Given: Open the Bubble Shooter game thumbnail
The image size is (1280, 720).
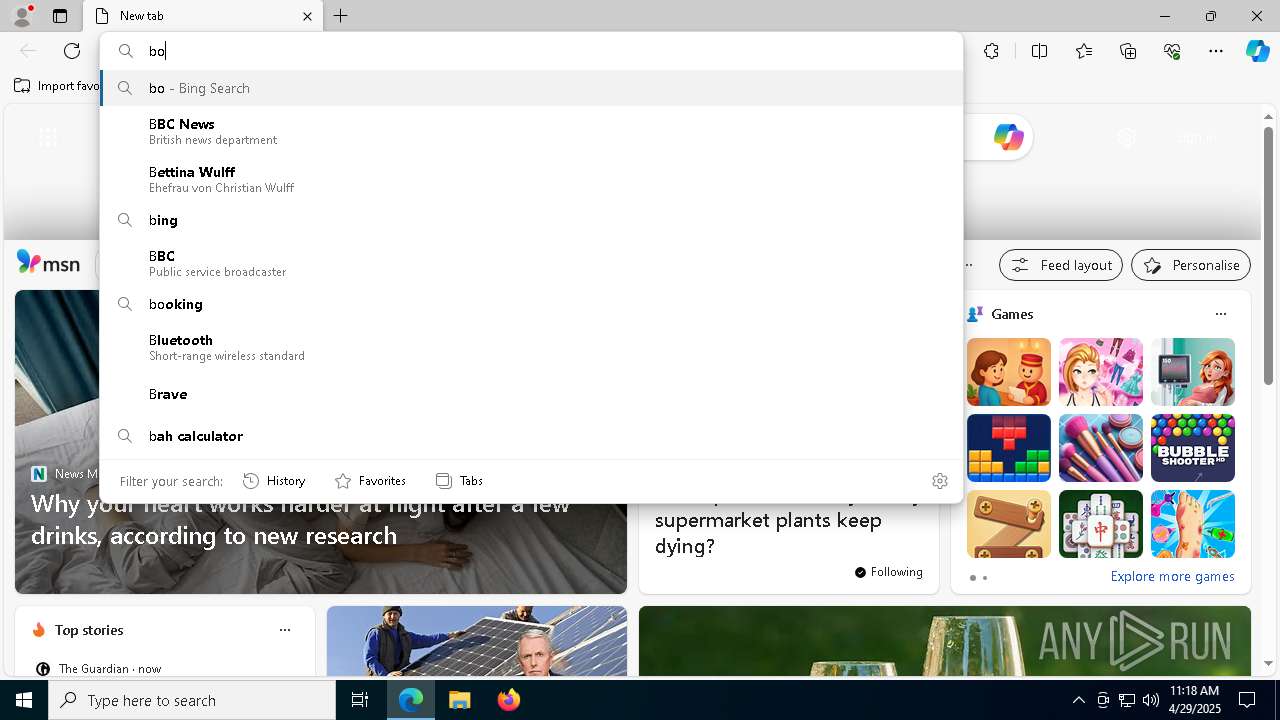Looking at the screenshot, I should point(1193,448).
